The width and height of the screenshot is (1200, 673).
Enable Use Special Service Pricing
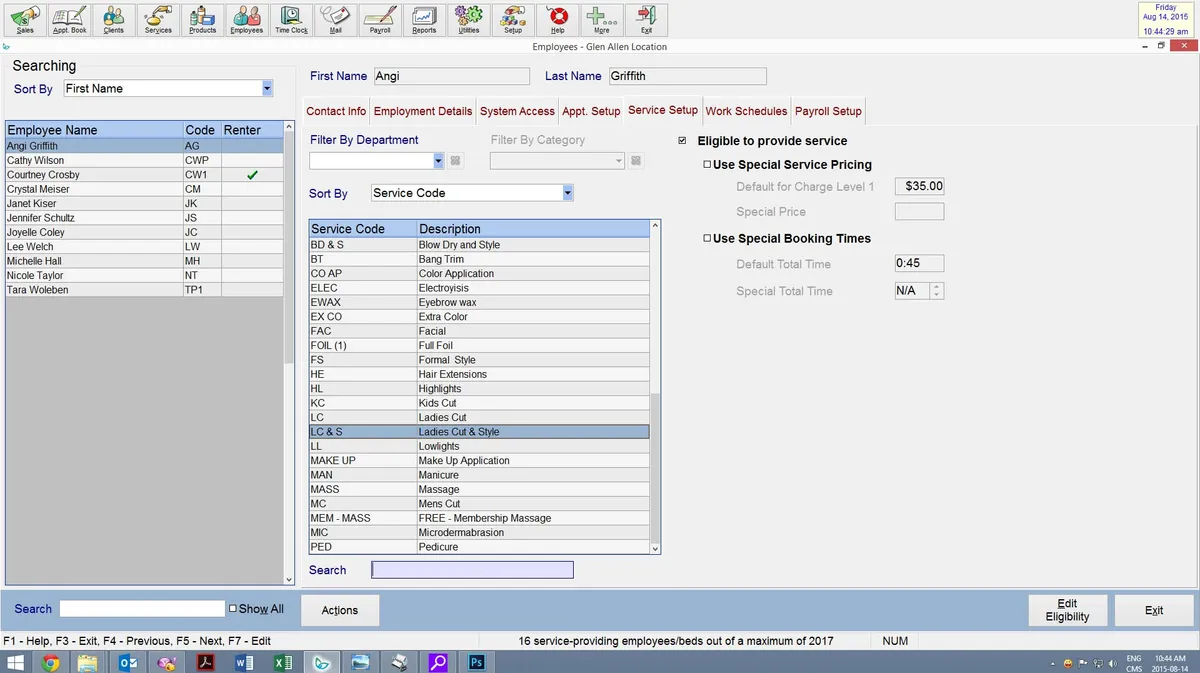point(707,165)
